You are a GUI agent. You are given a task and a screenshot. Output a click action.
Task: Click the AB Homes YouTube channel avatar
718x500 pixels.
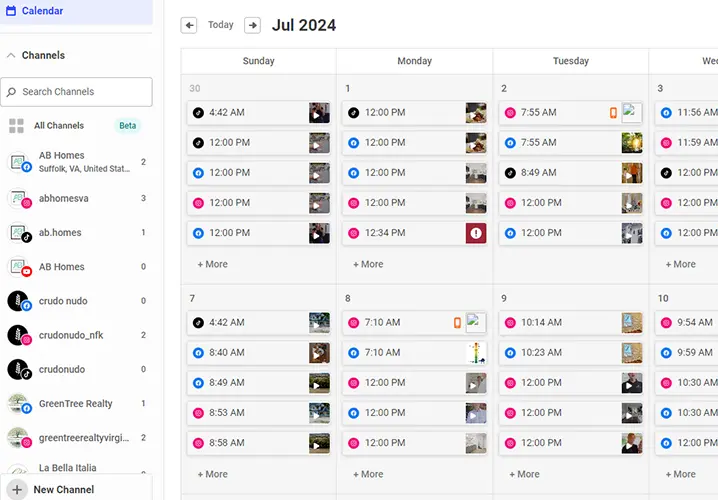tap(20, 266)
